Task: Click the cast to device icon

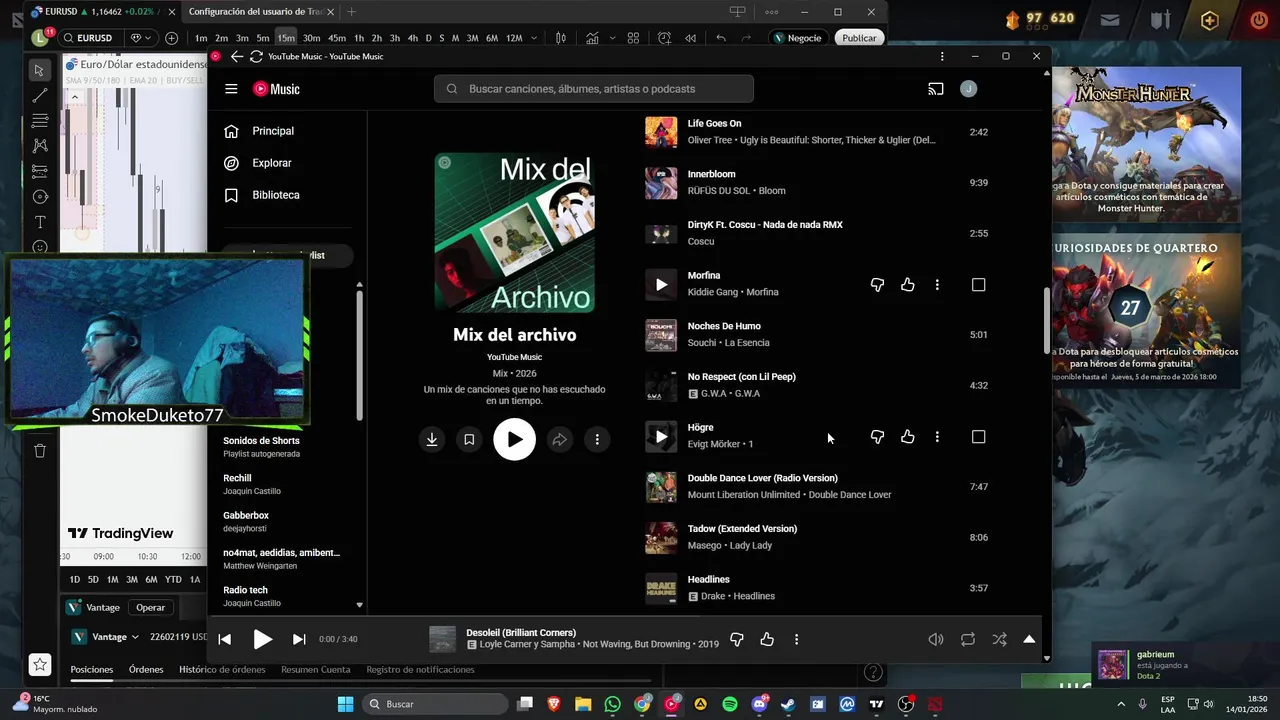Action: pyautogui.click(x=936, y=89)
